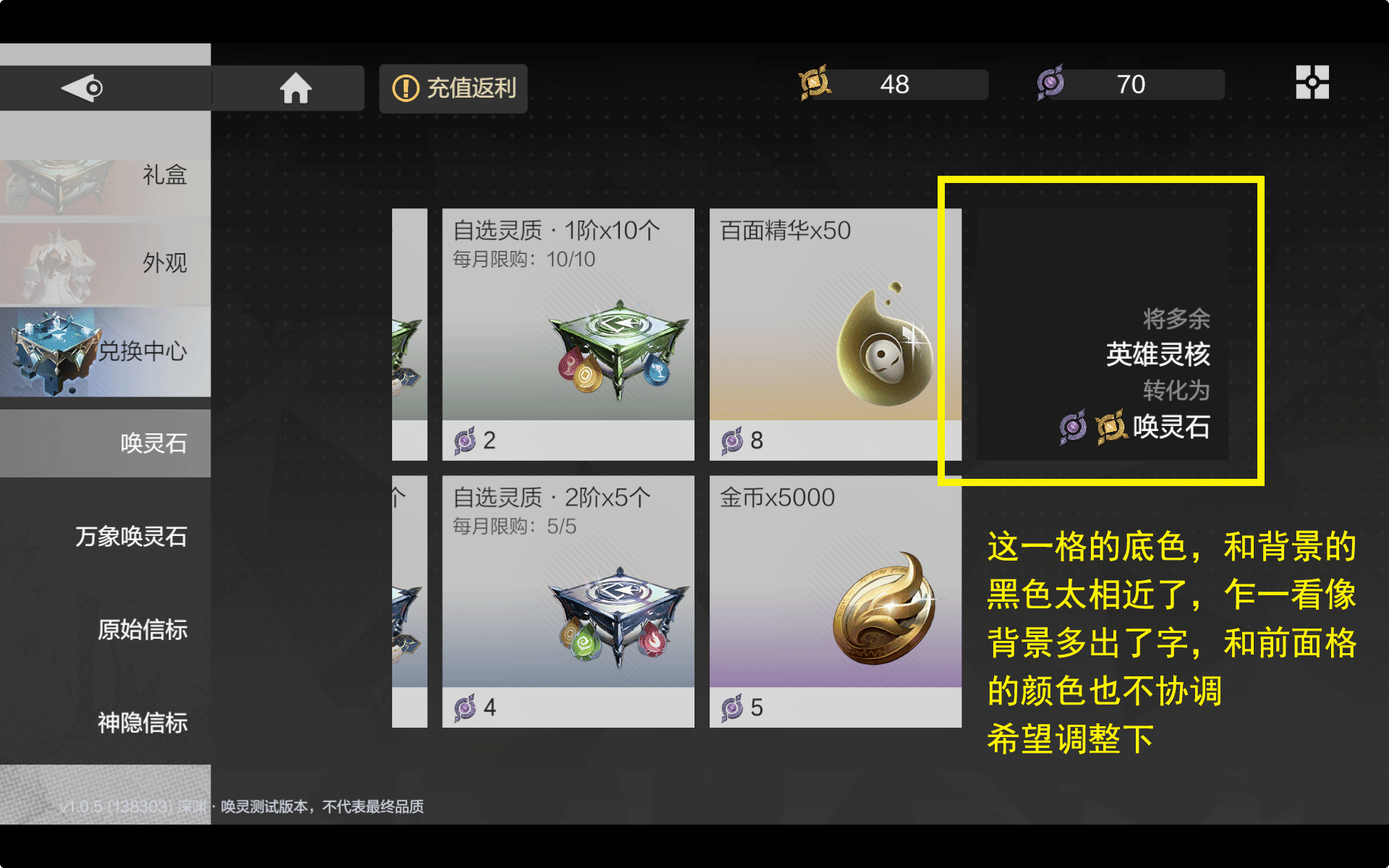Open the four-square menu icon at top right
Viewport: 1389px width, 868px height.
[x=1312, y=82]
